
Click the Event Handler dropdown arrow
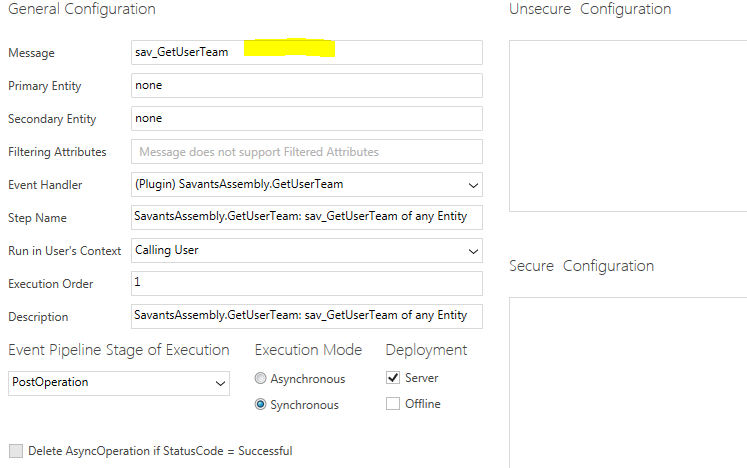473,185
